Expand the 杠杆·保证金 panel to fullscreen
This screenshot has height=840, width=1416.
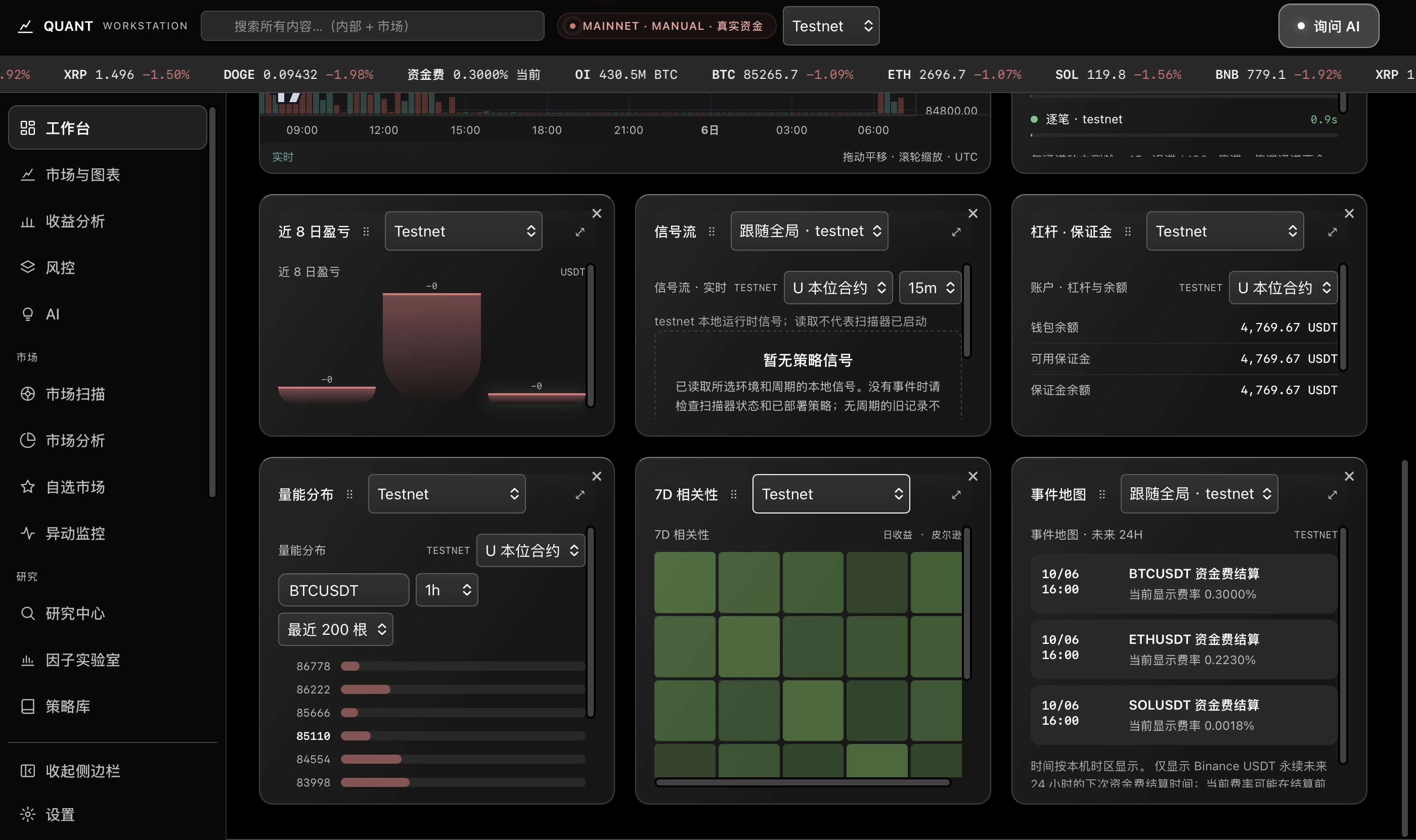(1332, 232)
